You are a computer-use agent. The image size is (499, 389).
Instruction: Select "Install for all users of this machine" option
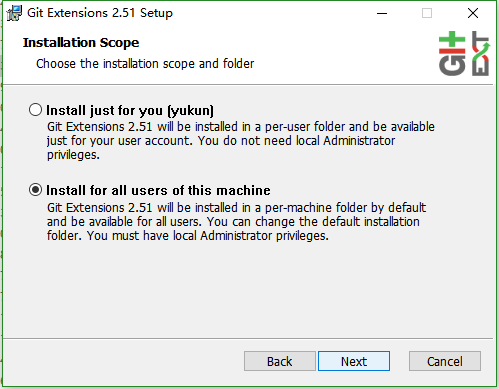click(35, 190)
